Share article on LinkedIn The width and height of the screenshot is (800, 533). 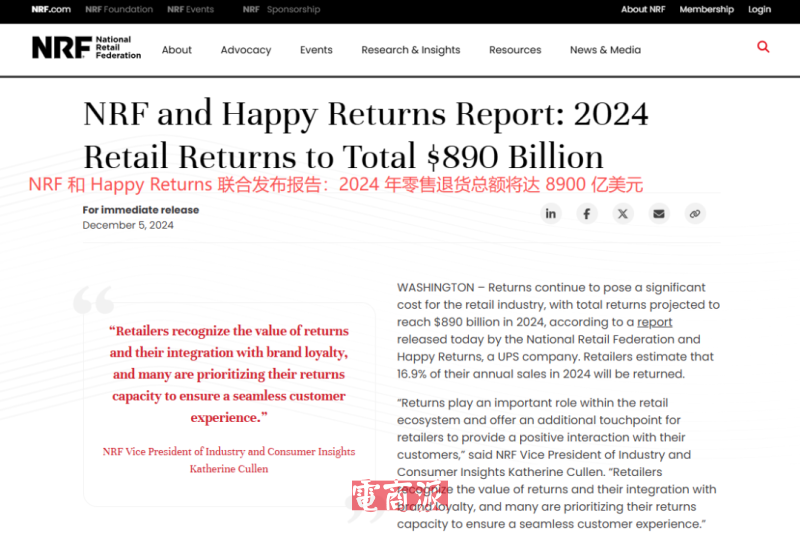coord(551,213)
